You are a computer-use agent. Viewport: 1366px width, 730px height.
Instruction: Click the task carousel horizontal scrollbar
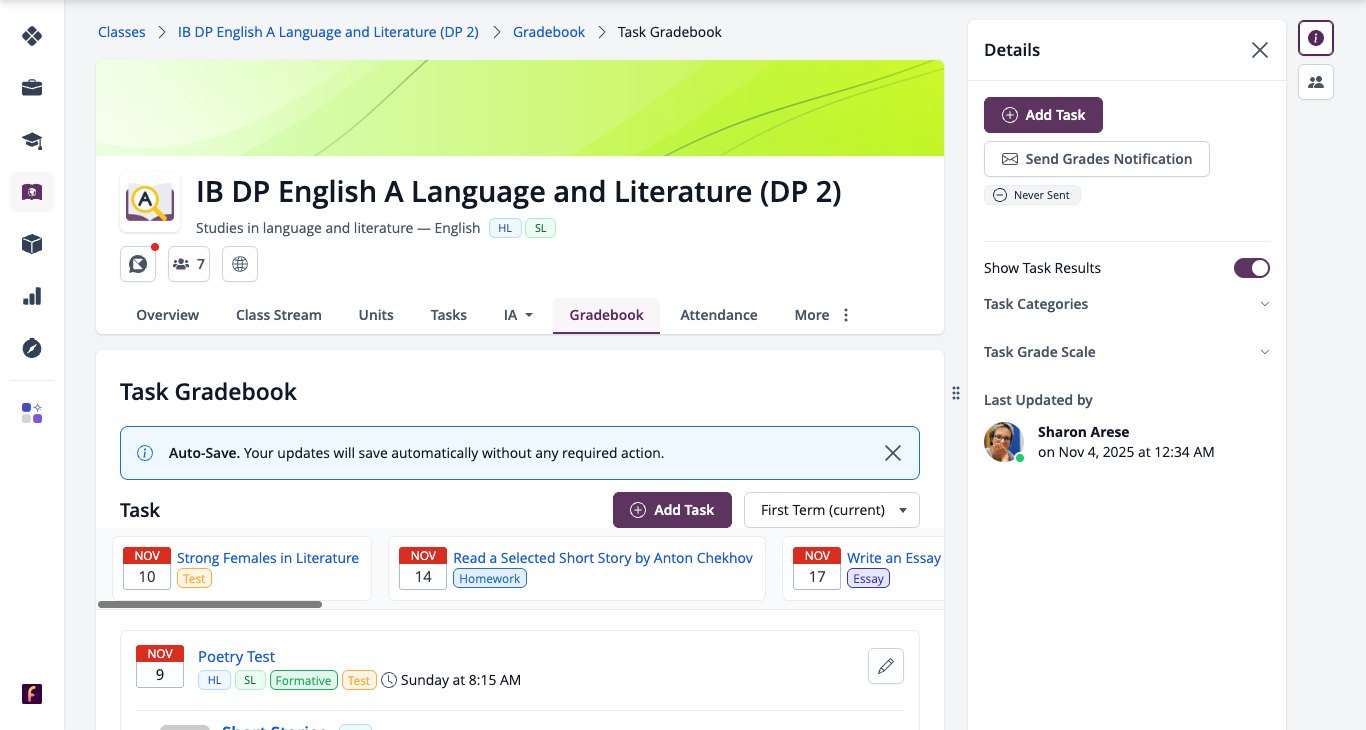210,604
